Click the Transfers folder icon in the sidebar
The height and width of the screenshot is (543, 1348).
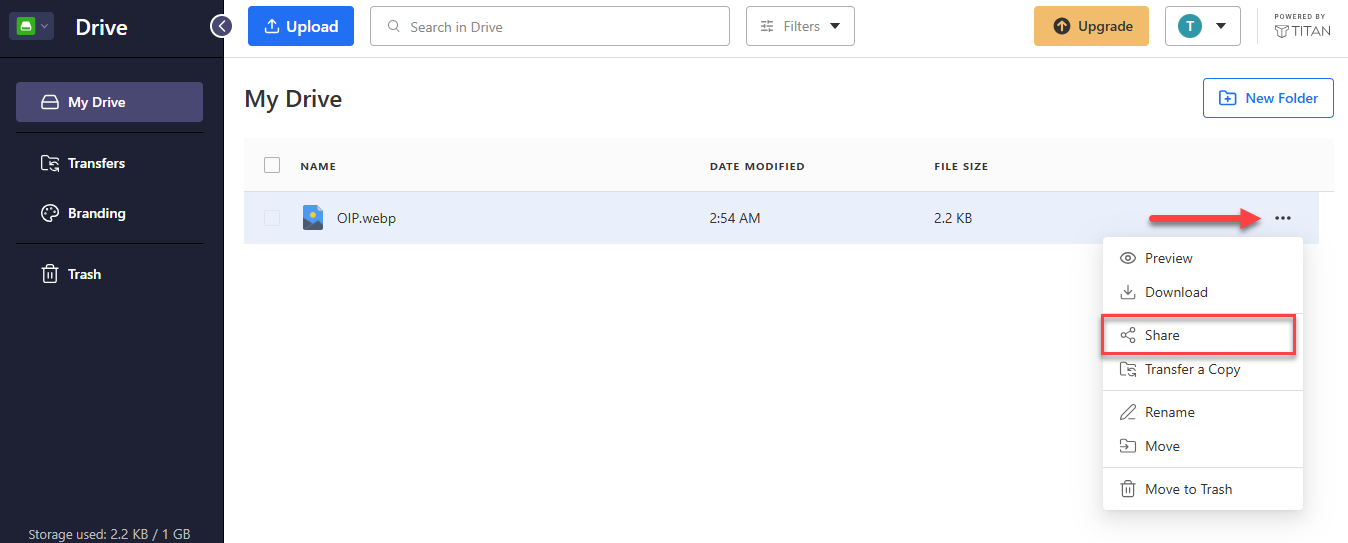coord(49,163)
